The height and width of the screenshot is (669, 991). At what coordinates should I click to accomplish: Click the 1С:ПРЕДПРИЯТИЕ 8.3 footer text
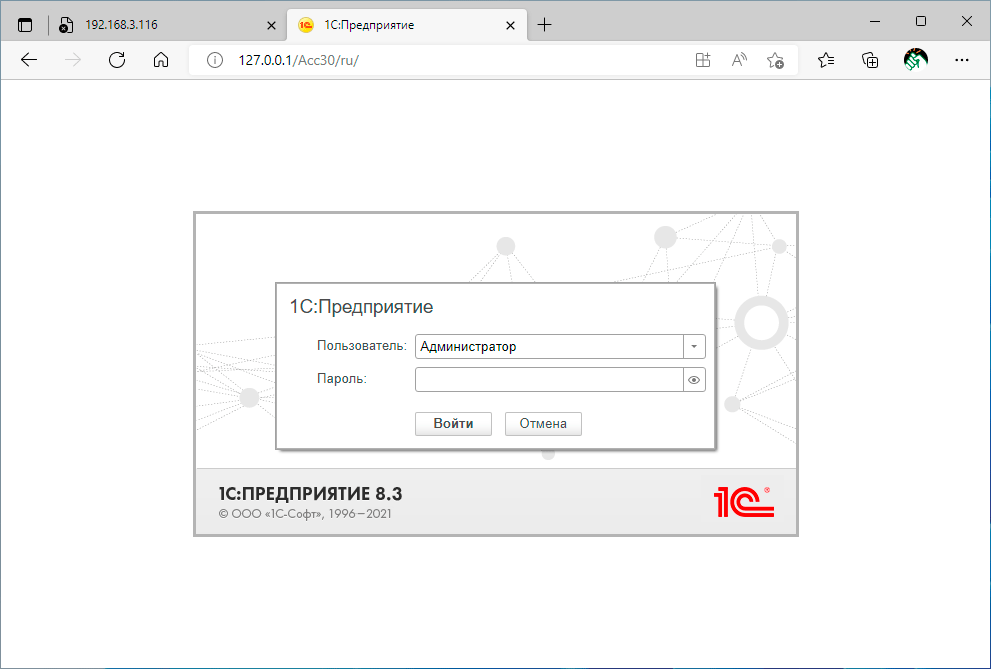[310, 494]
